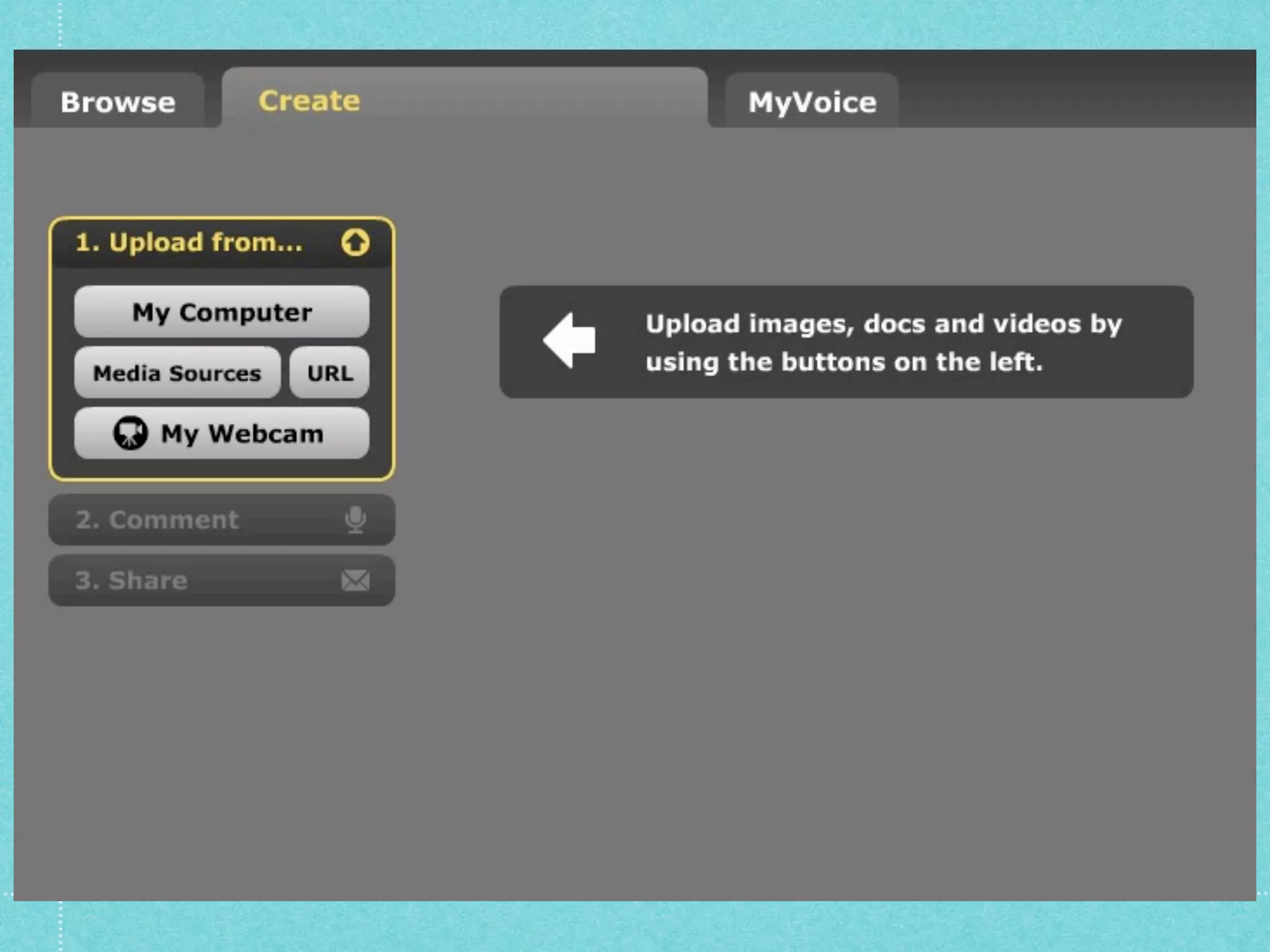Select the Create tab
1270x952 pixels.
tap(309, 101)
